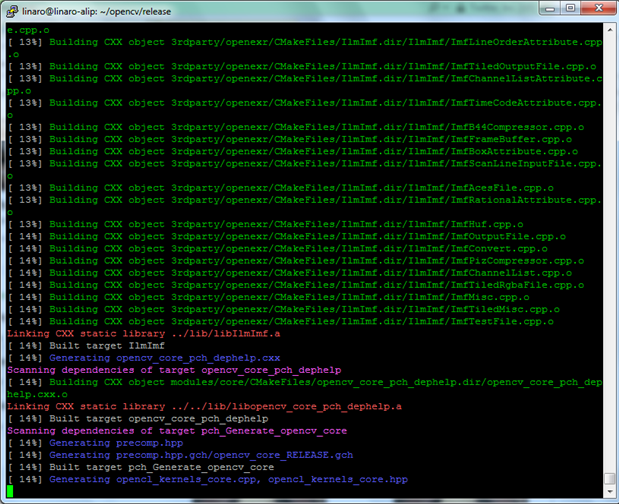Click the ImfFrameBuffer.cpp.o build line
This screenshot has height=504, width=619.
coord(289,140)
